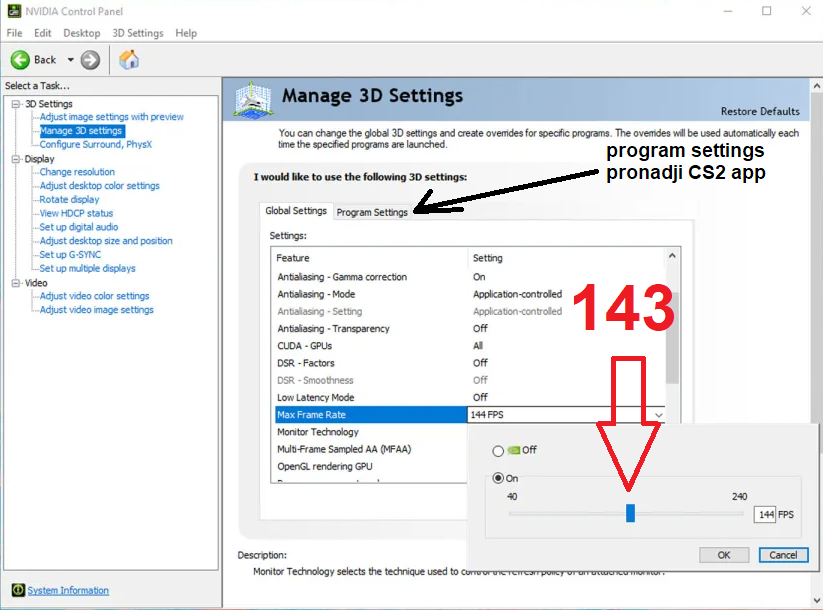
Task: Collapse the 3D Settings tree node
Action: [x=16, y=104]
